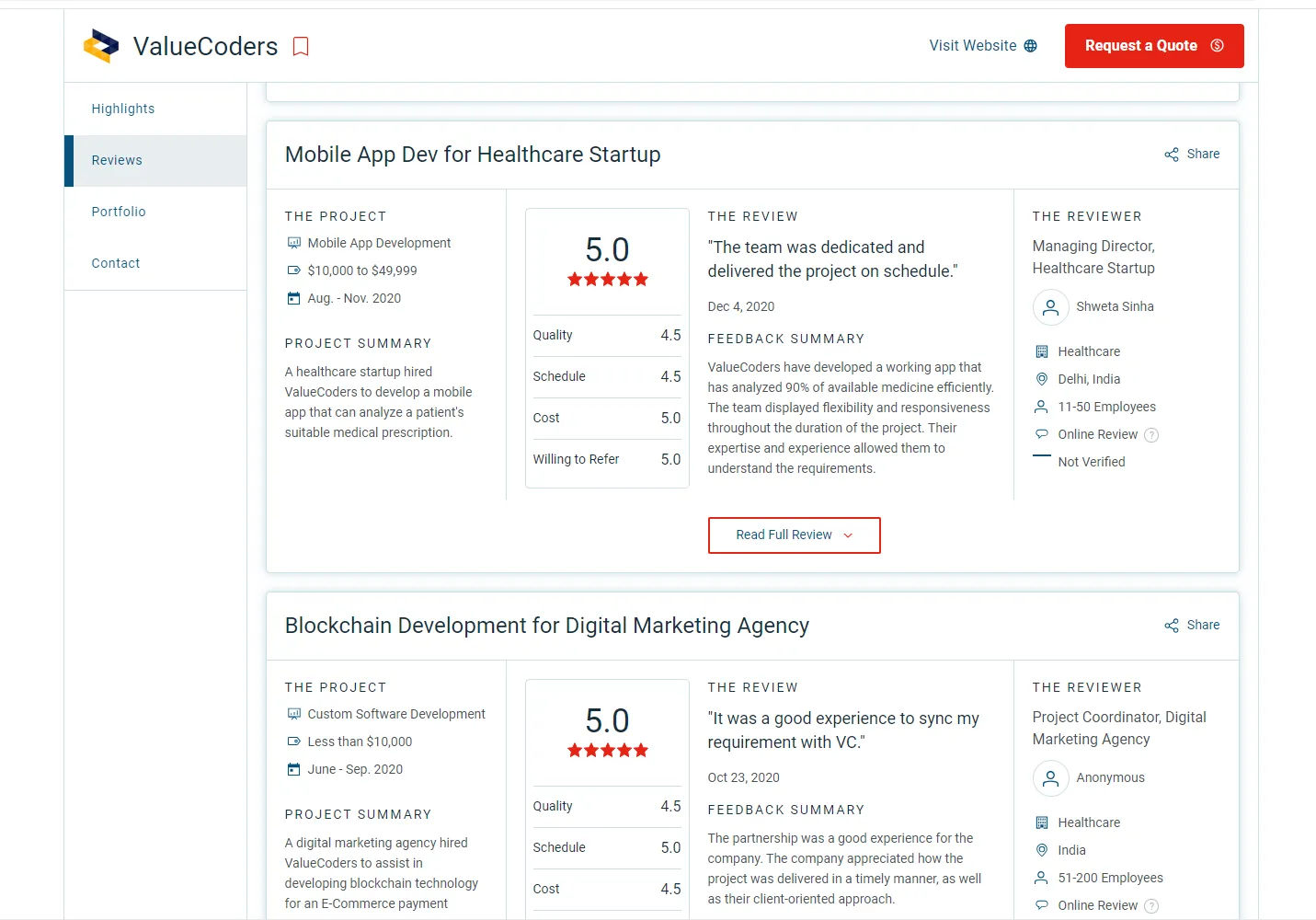1316x920 pixels.
Task: Click the Share icon on the Blockchain Development review
Action: coord(1172,626)
